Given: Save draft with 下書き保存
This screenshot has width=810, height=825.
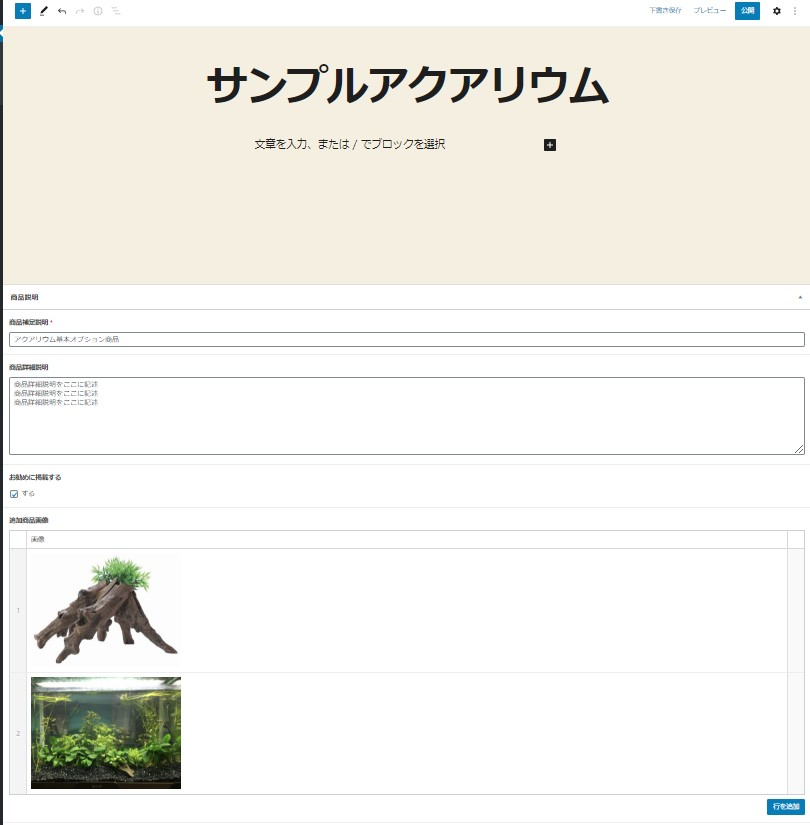Looking at the screenshot, I should point(665,11).
